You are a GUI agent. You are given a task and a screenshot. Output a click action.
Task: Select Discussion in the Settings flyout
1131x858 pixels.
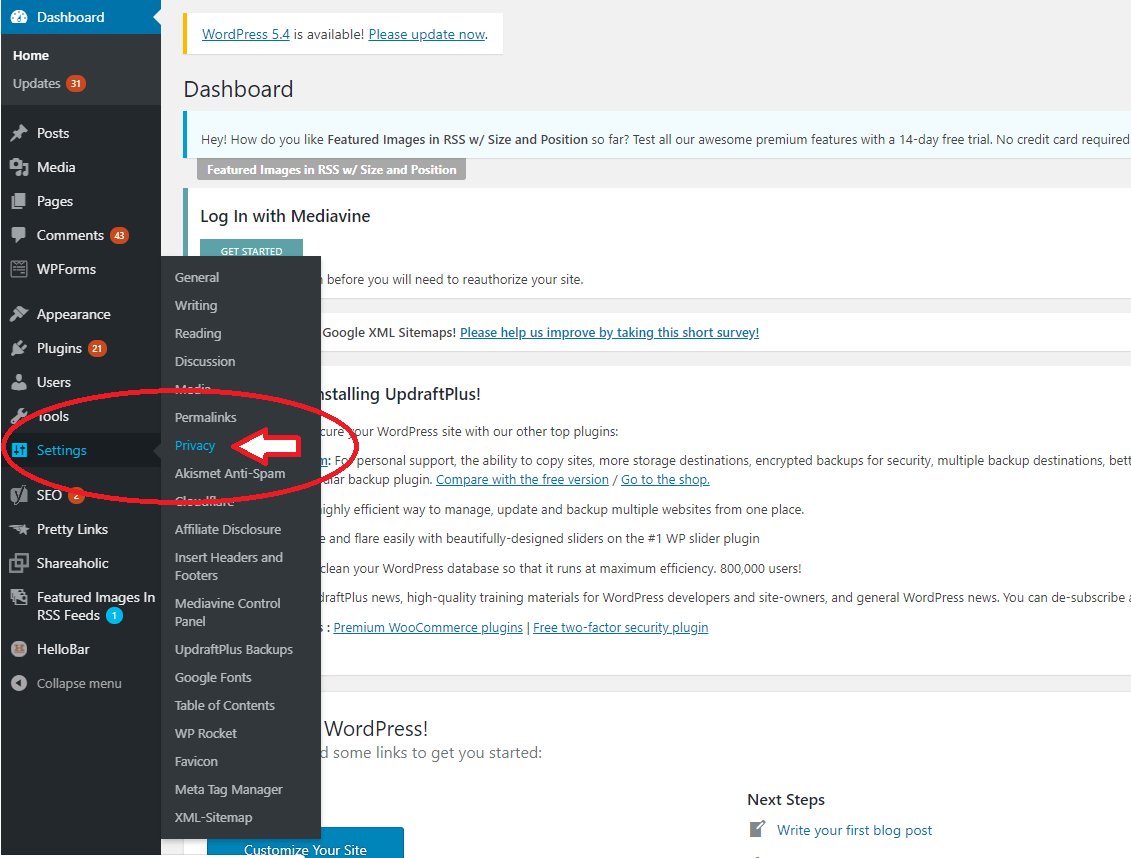point(205,361)
